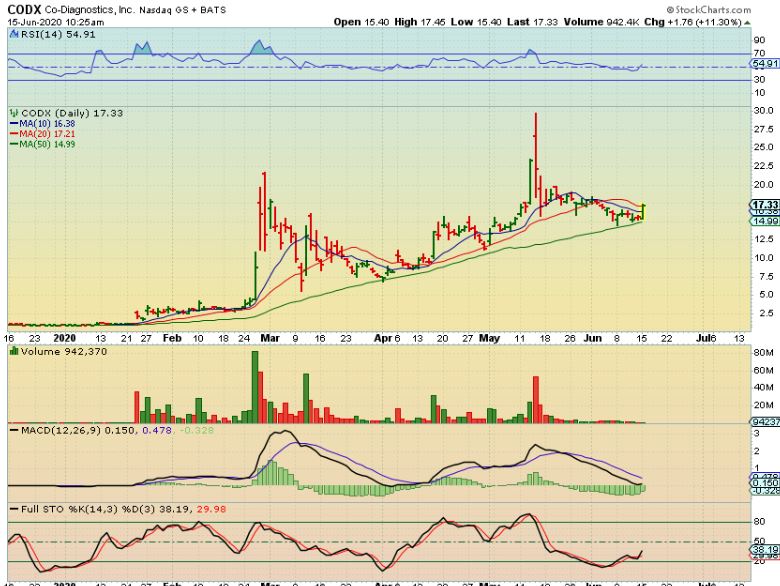This screenshot has height=586, width=780.
Task: Click the -0.328 MACD histogram value in label
Action: [197, 430]
